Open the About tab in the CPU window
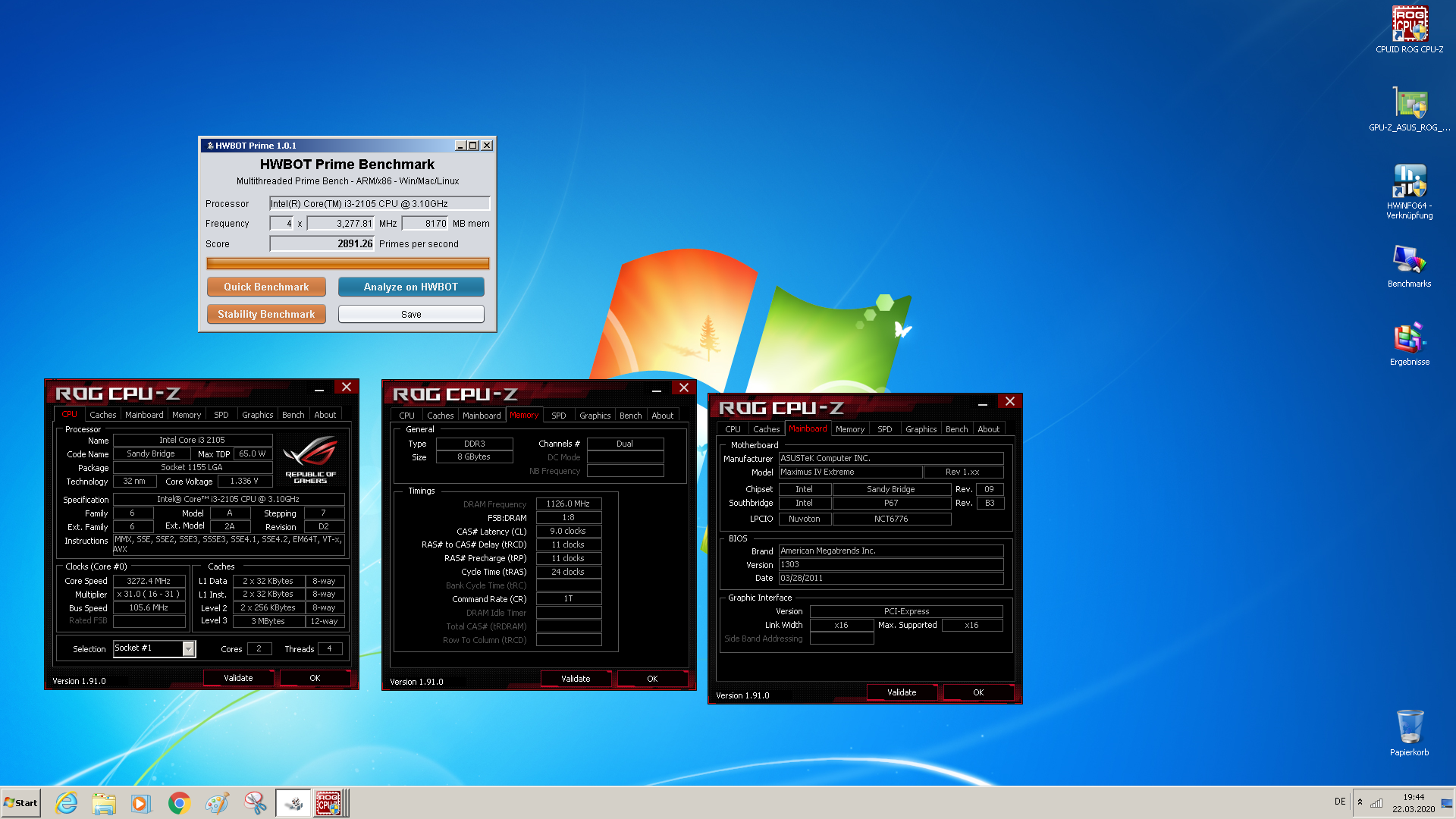The image size is (1456, 819). 325,415
